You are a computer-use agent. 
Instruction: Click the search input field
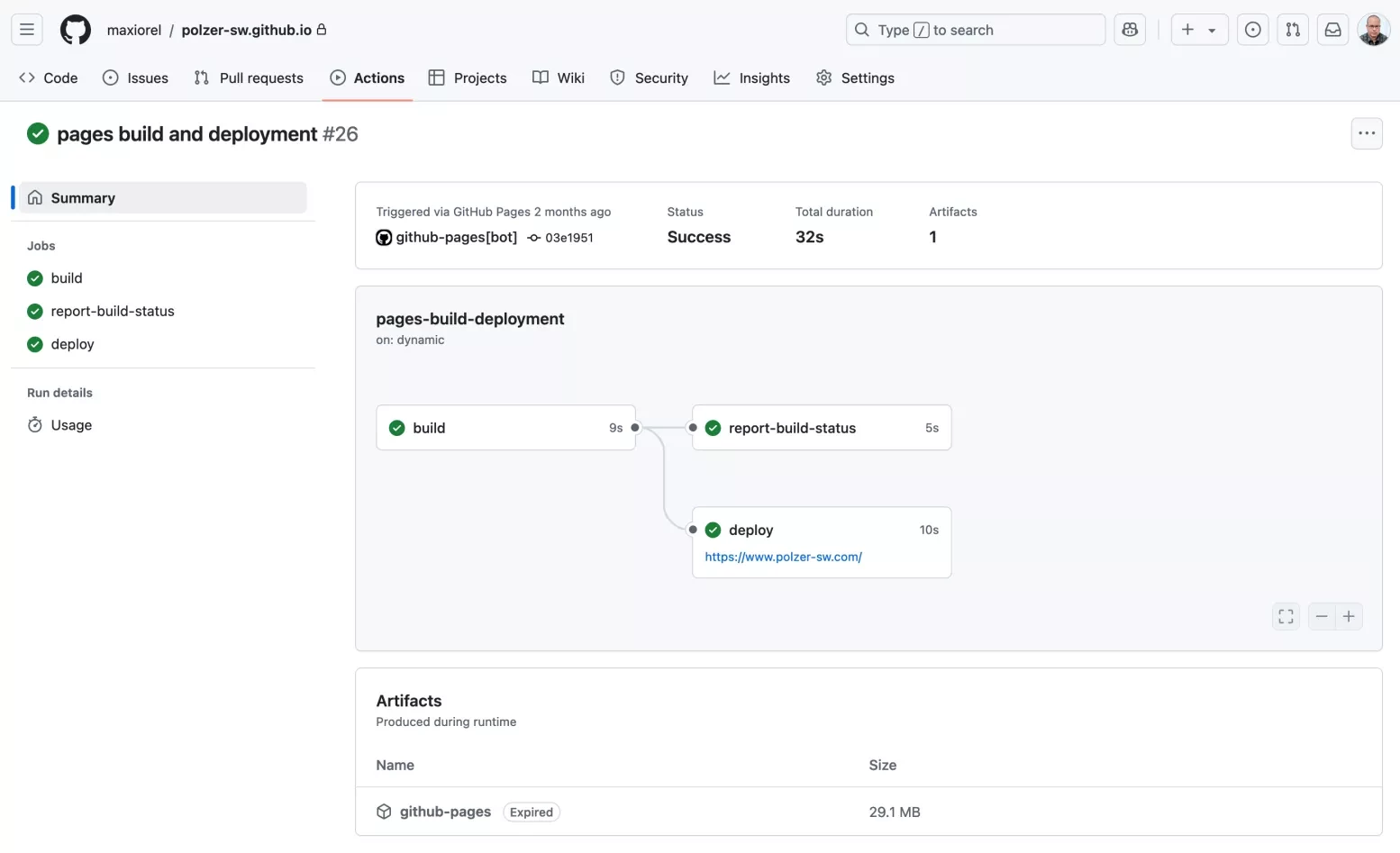pyautogui.click(x=975, y=30)
